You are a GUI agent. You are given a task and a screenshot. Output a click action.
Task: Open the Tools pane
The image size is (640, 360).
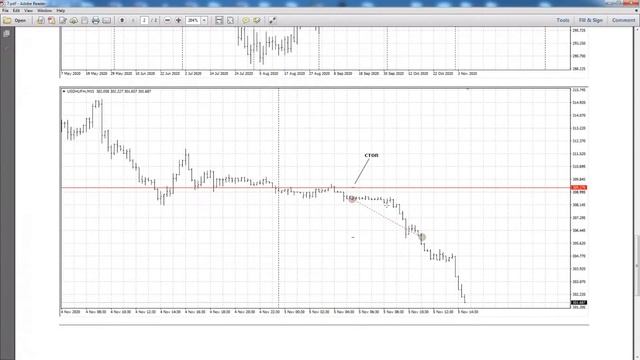[x=563, y=20]
